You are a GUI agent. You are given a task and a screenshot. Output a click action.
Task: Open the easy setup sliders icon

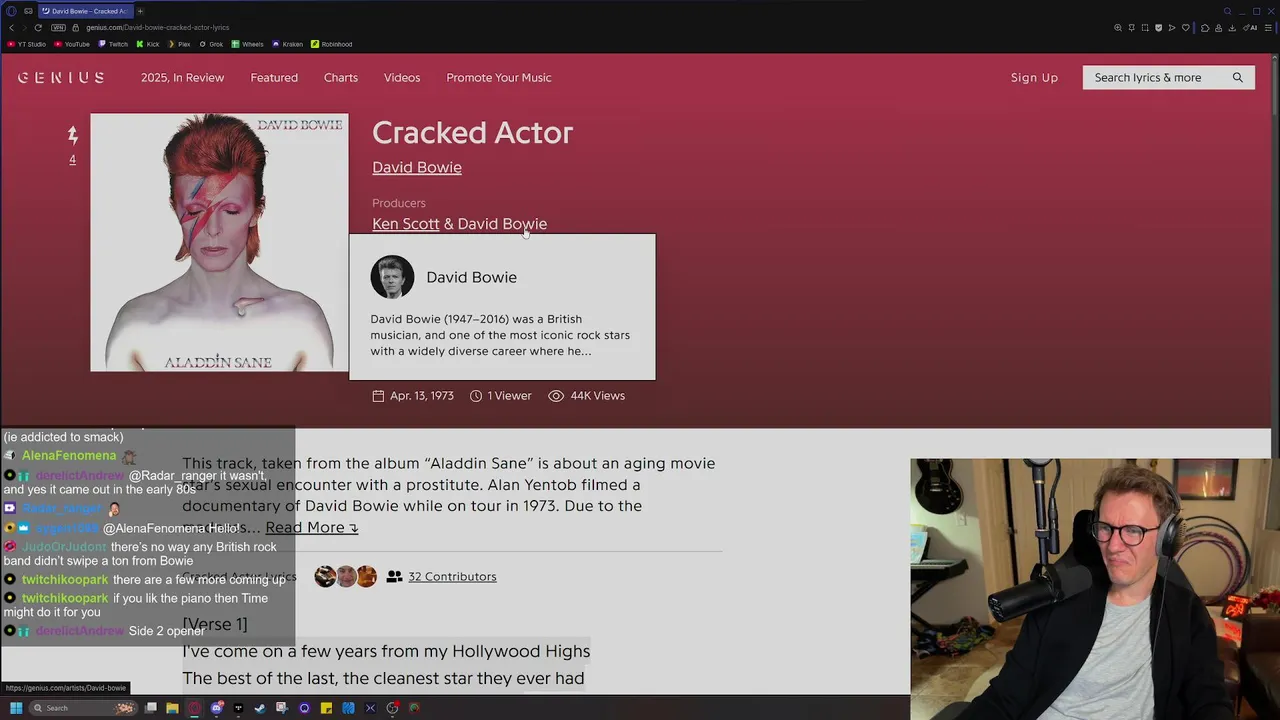point(1268,28)
